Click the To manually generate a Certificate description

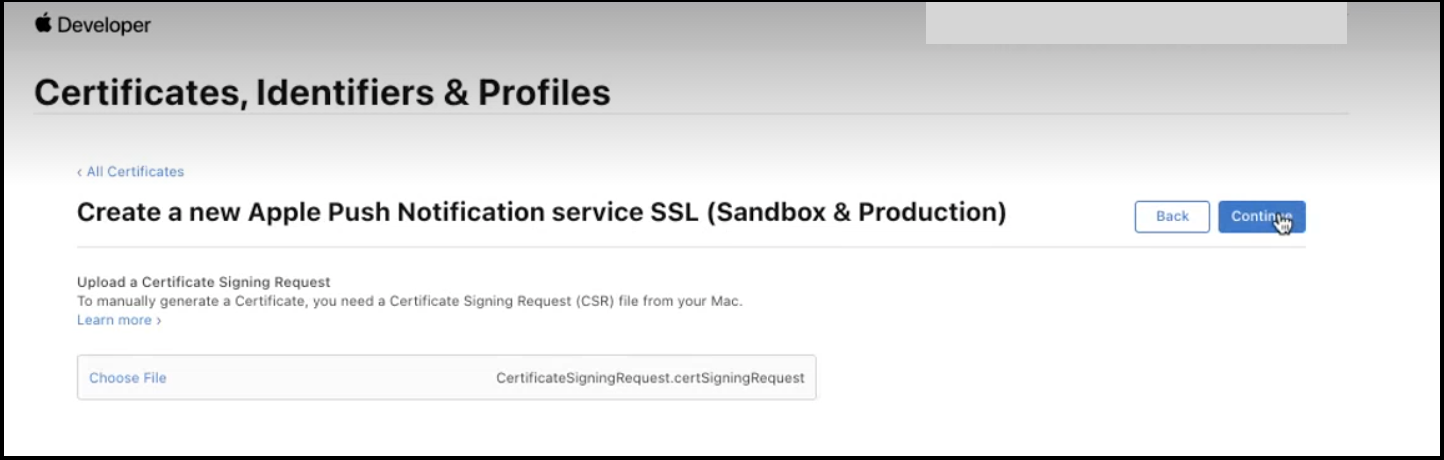pyautogui.click(x=409, y=300)
